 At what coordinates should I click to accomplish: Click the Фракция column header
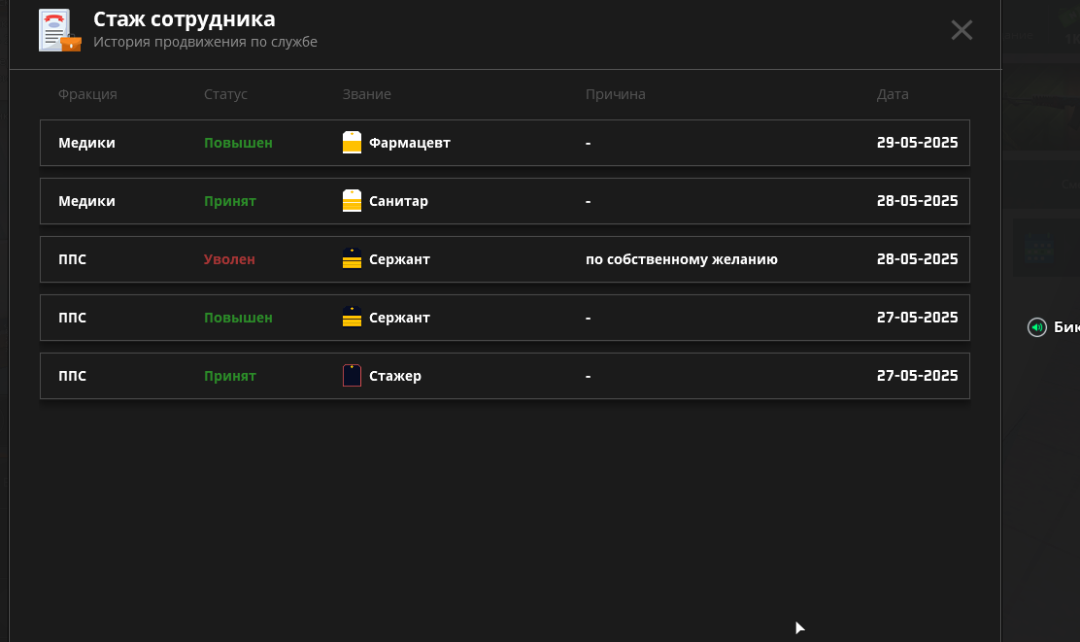tap(87, 94)
